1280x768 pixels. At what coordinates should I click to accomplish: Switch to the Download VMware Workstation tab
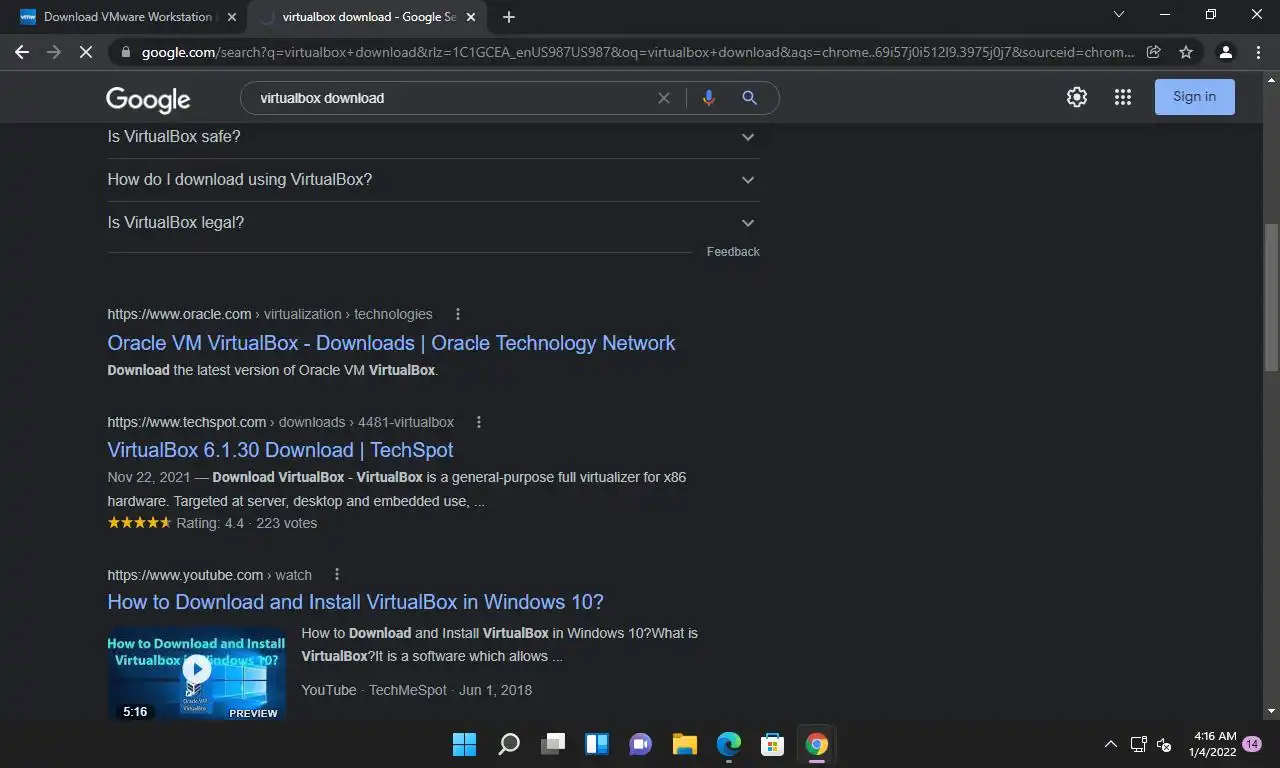127,17
